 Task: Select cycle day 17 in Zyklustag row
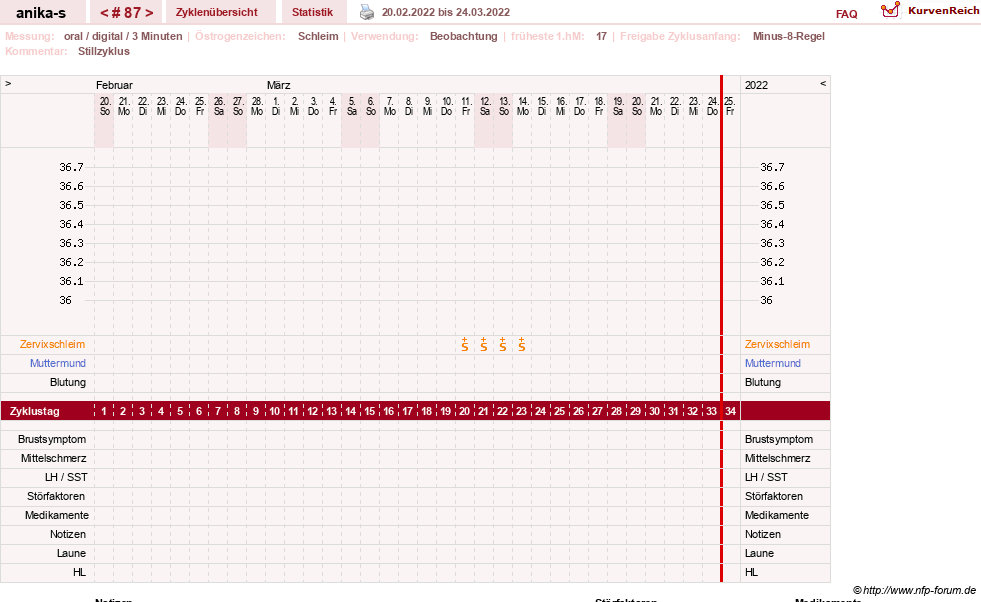pyautogui.click(x=407, y=411)
